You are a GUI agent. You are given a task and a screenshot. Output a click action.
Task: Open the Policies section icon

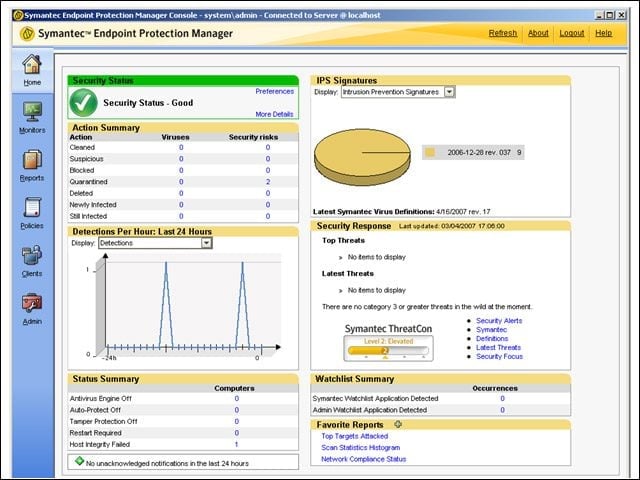[x=32, y=207]
